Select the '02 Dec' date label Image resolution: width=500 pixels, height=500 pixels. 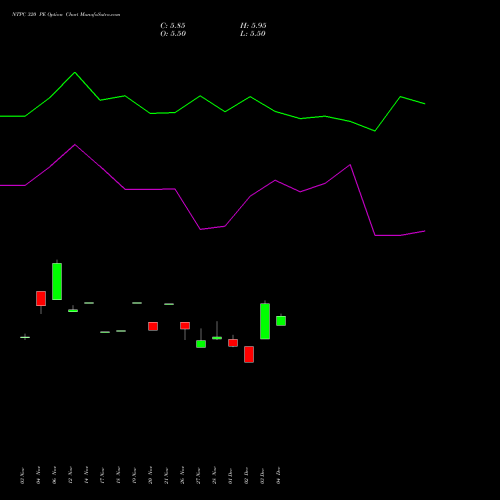246,475
